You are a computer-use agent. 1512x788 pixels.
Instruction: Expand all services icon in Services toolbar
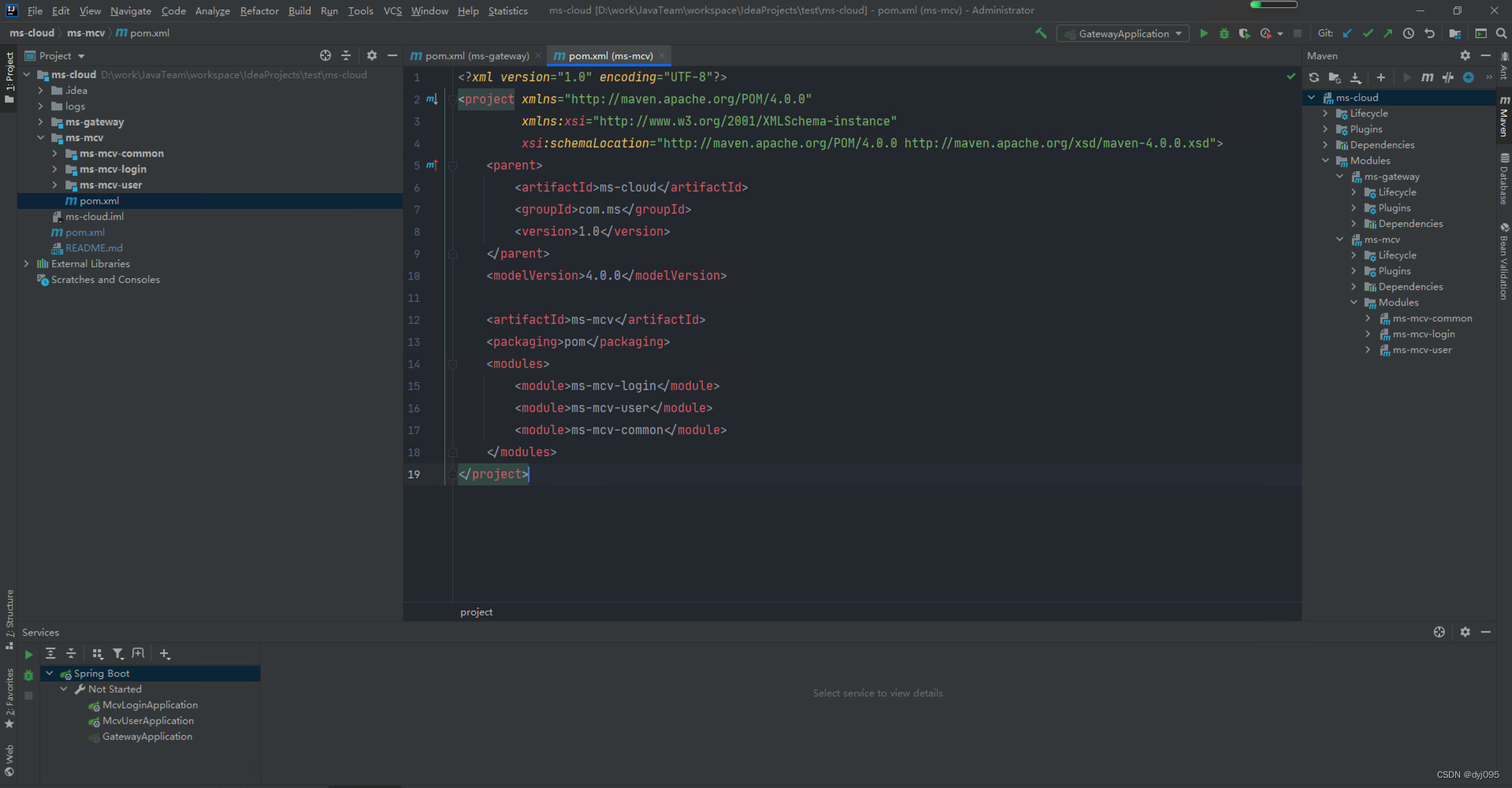pos(50,653)
